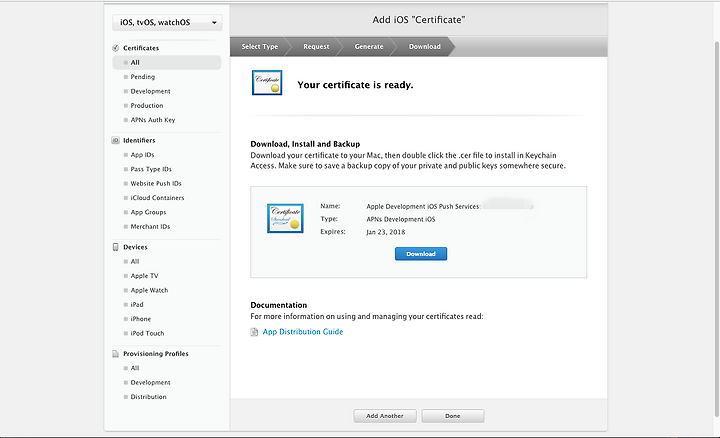
Task: Open Production certificates
Action: (x=146, y=106)
